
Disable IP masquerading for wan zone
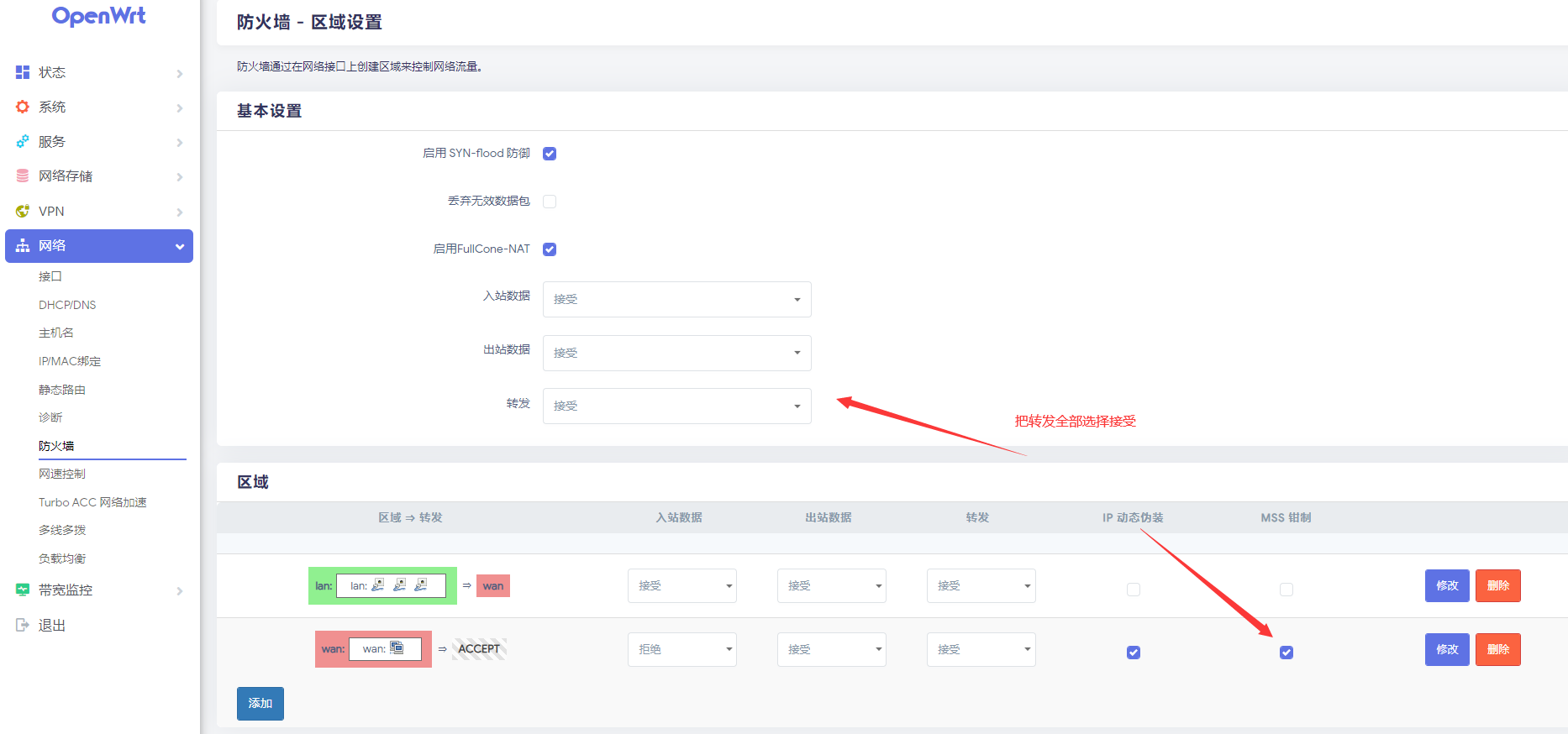coord(1134,653)
